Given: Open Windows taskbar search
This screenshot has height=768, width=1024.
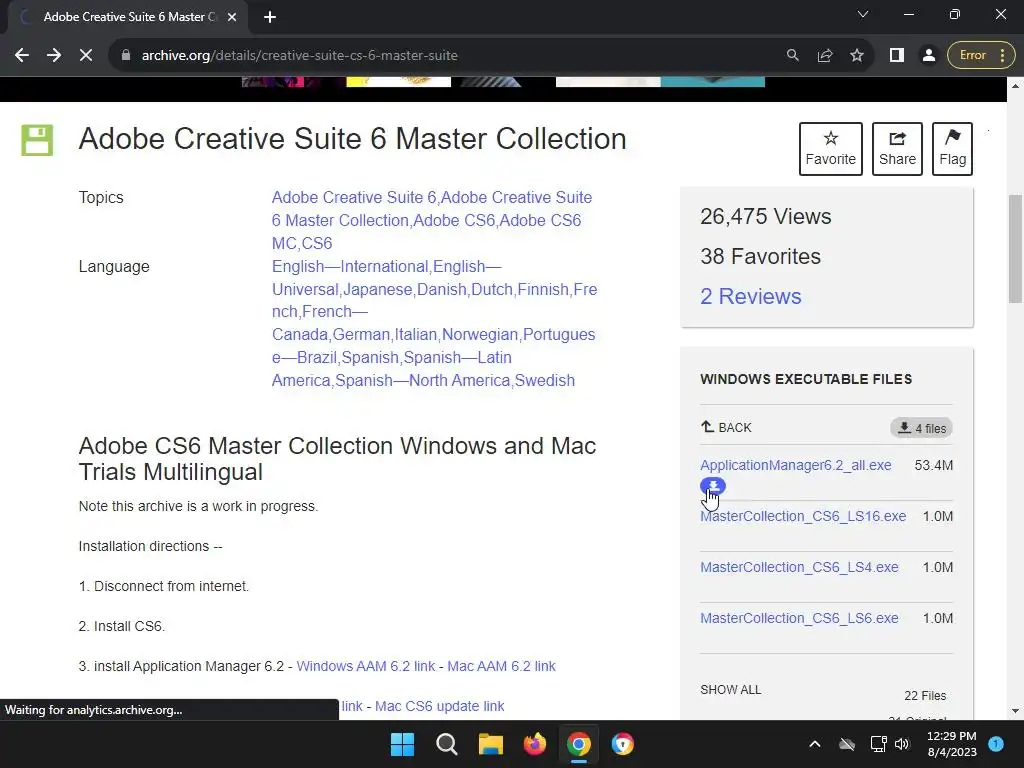Looking at the screenshot, I should [x=447, y=744].
